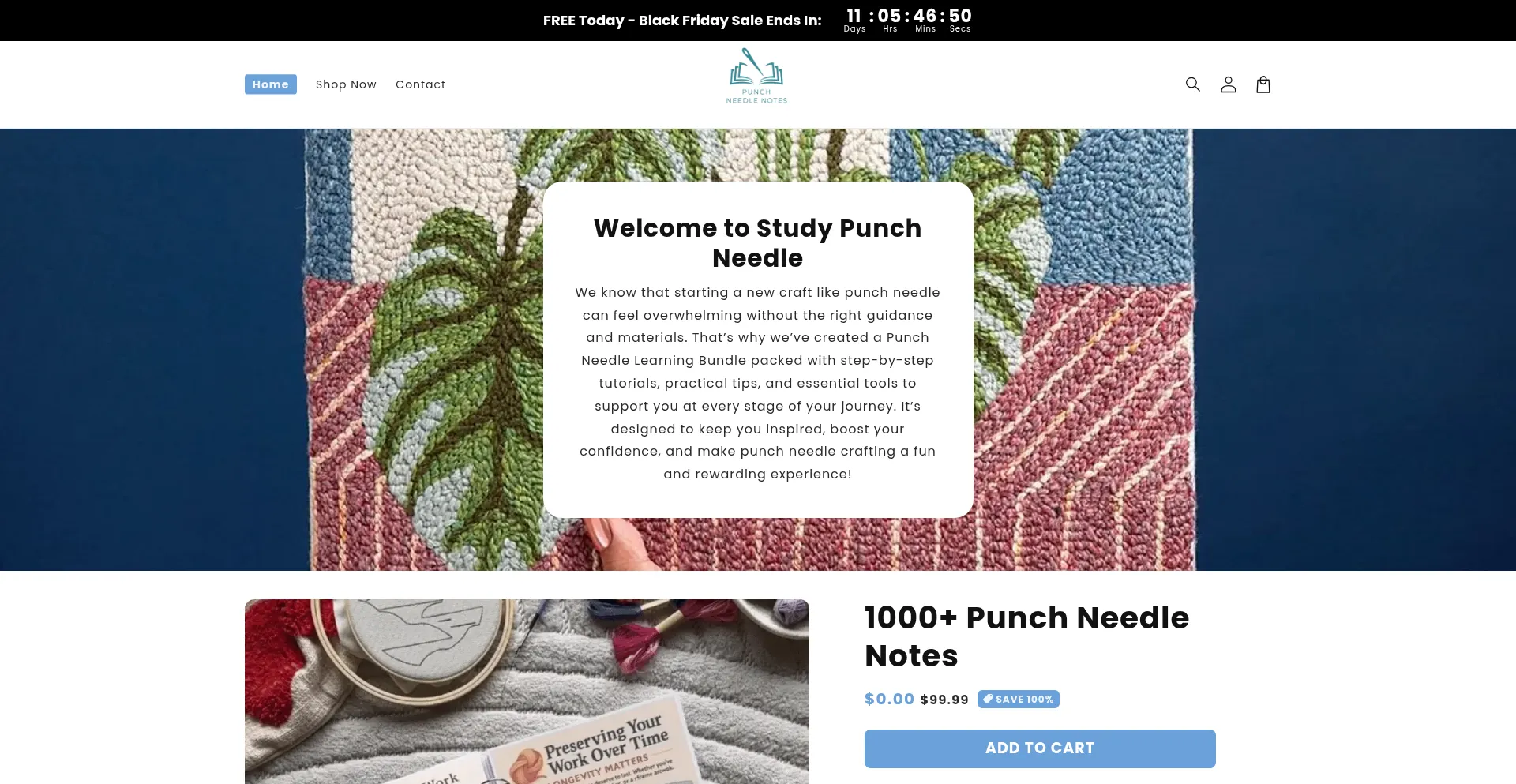Open the 1000+ Punch Needle Notes title
Screen dimensions: 1516x784
(1026, 636)
